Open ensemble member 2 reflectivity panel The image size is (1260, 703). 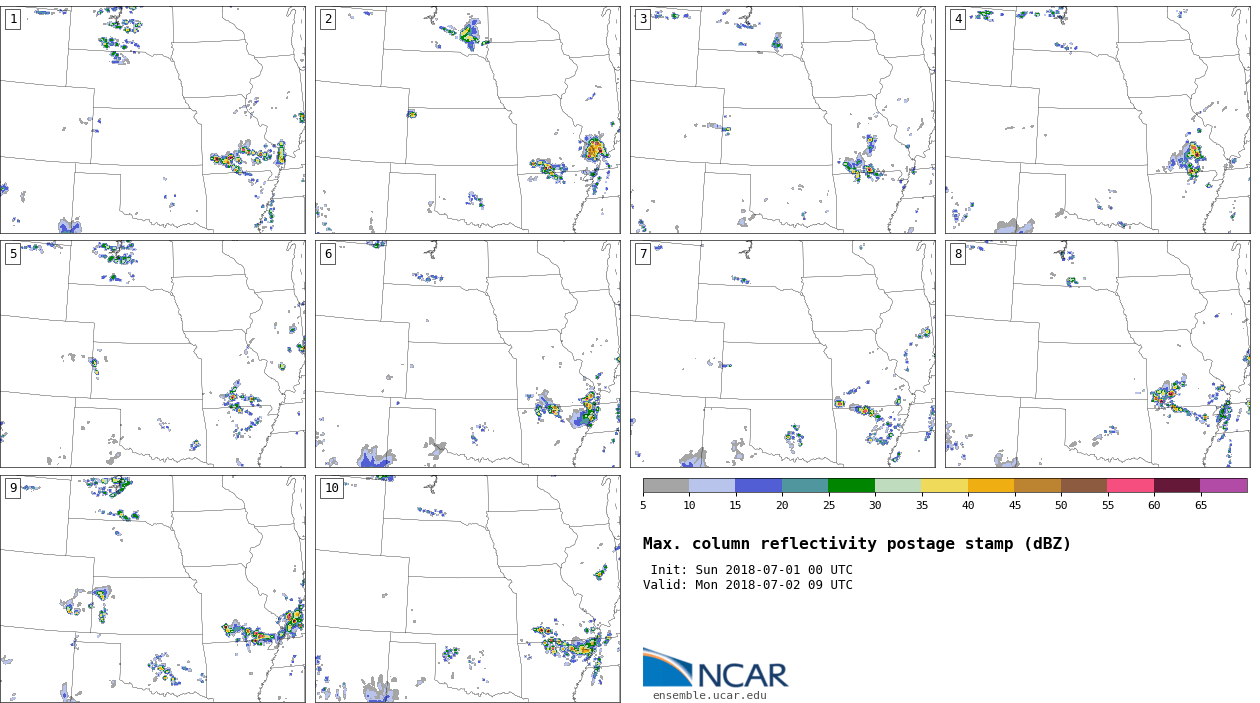click(467, 120)
